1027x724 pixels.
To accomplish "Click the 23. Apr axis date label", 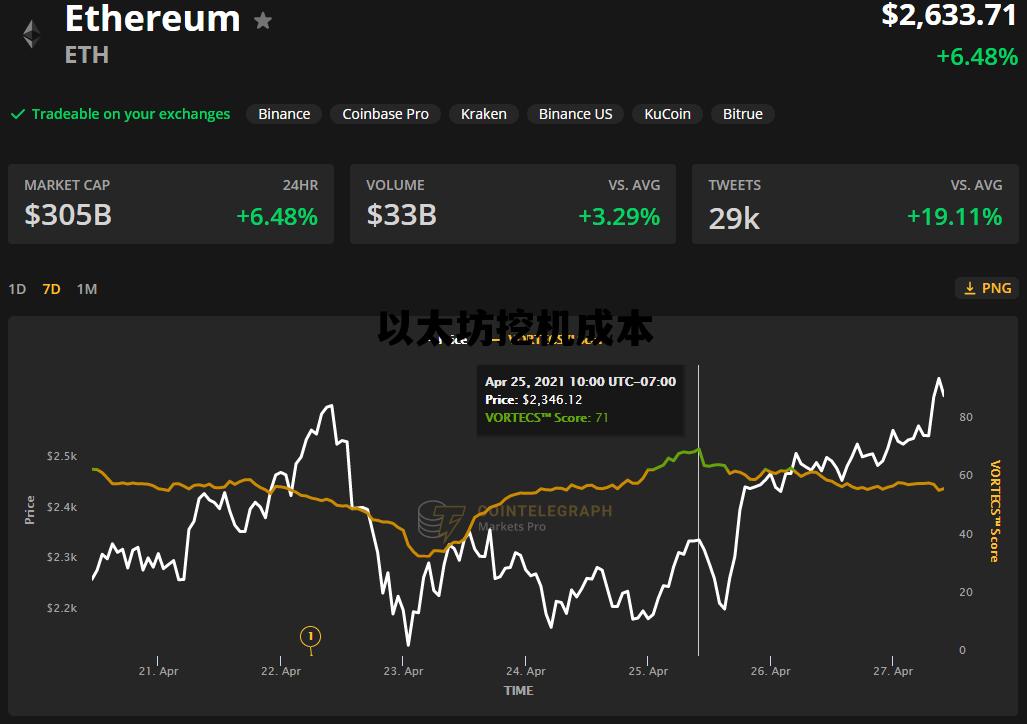I will tap(403, 671).
